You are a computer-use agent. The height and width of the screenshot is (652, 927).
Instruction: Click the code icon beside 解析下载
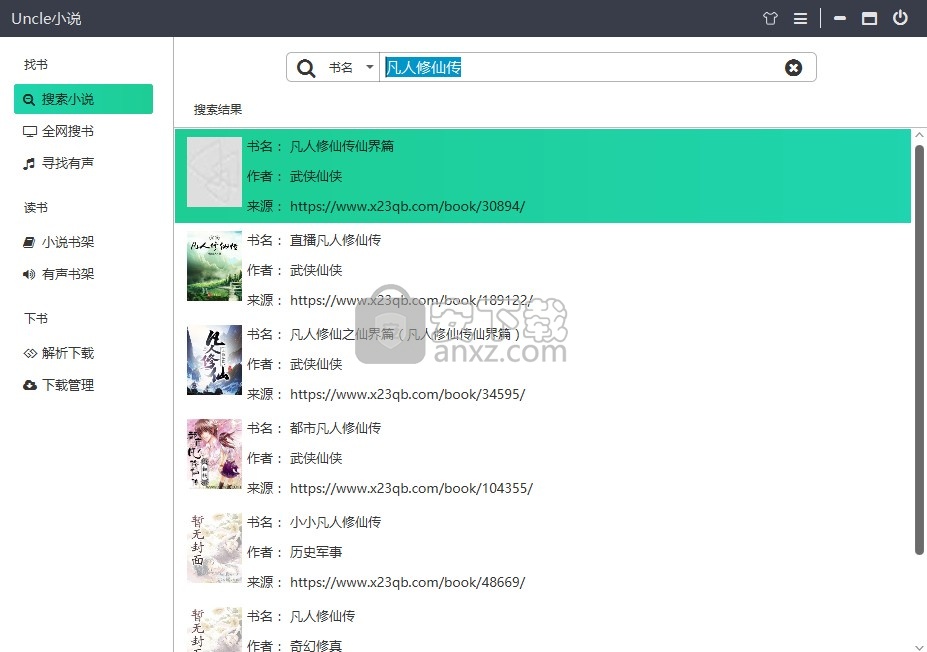[30, 353]
